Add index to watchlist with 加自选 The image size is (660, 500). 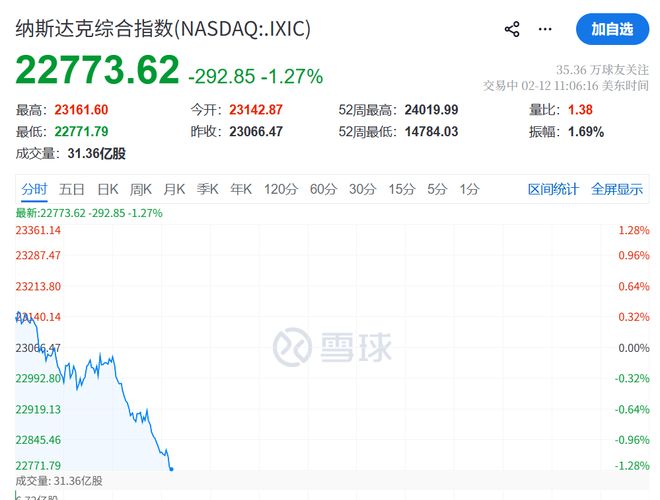[612, 29]
